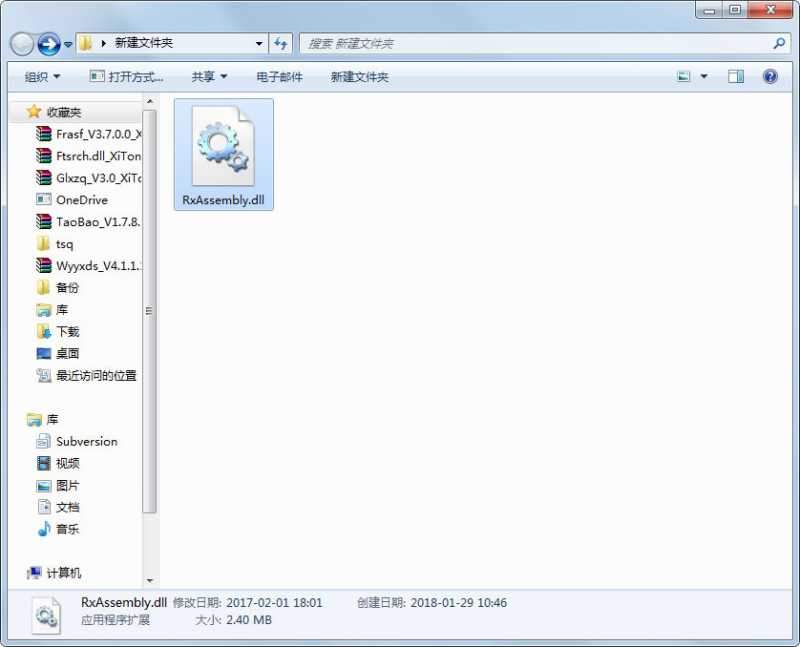
Task: Click the change view icon on toolbar
Action: pos(684,75)
